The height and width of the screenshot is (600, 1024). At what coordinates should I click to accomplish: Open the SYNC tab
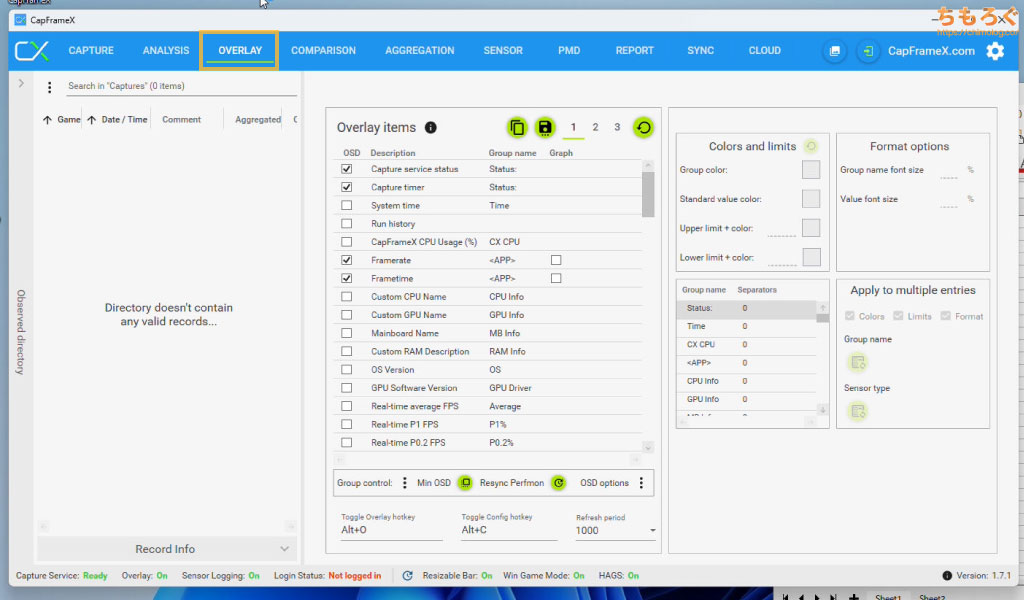tap(700, 51)
